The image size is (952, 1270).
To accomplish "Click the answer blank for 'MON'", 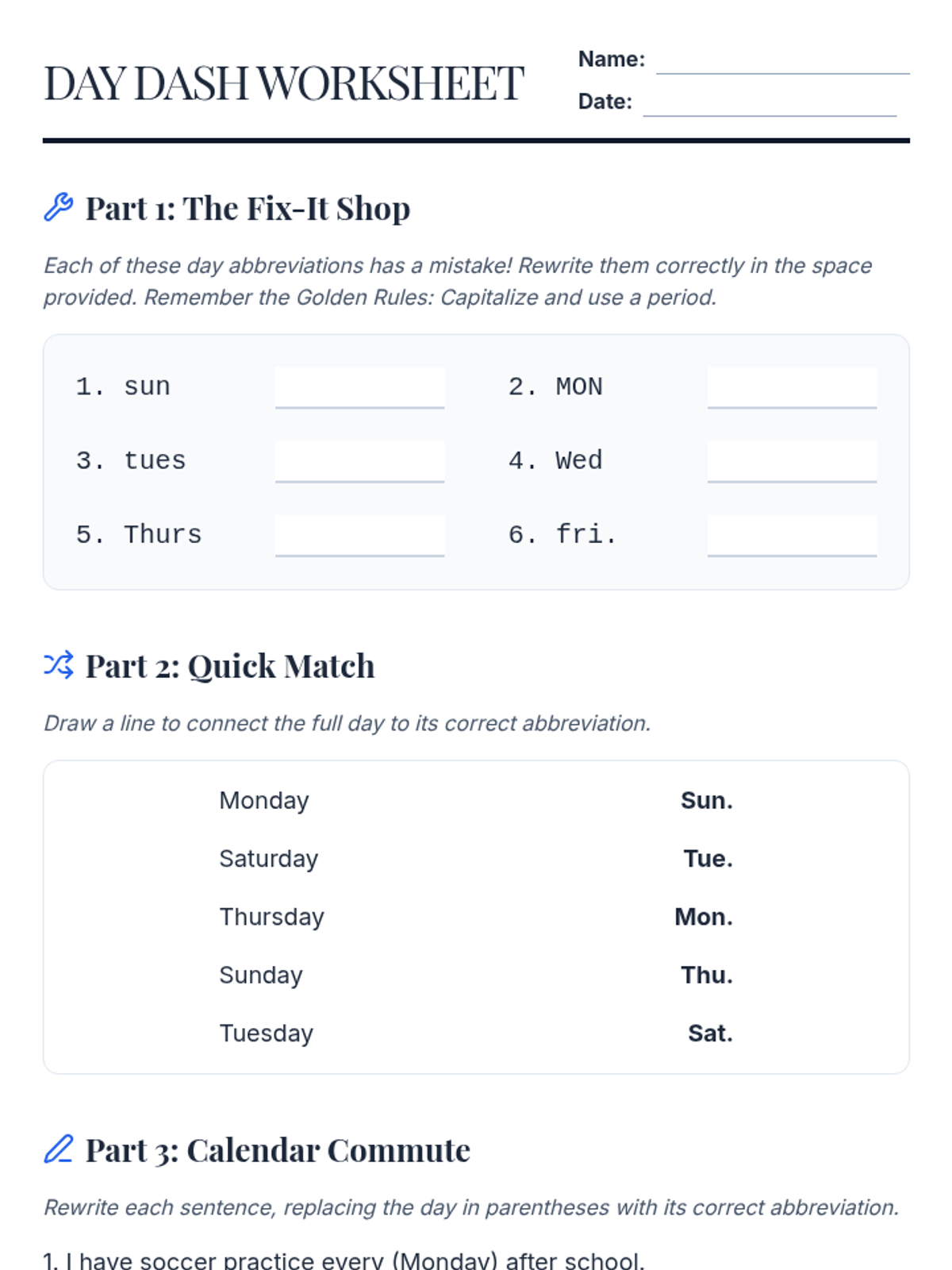I will (792, 387).
